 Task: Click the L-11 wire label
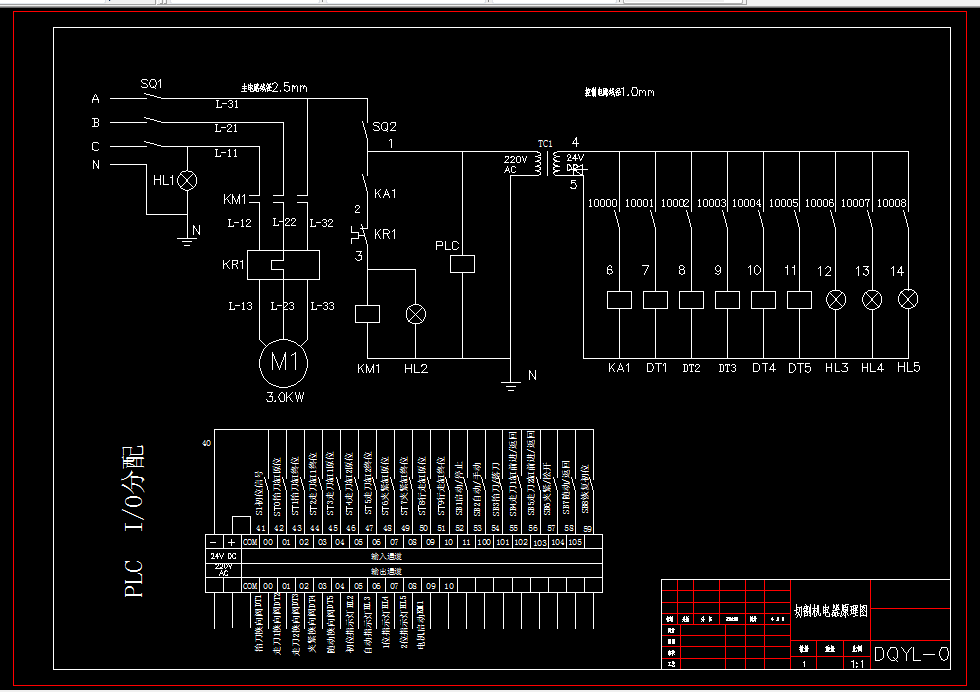(226, 153)
